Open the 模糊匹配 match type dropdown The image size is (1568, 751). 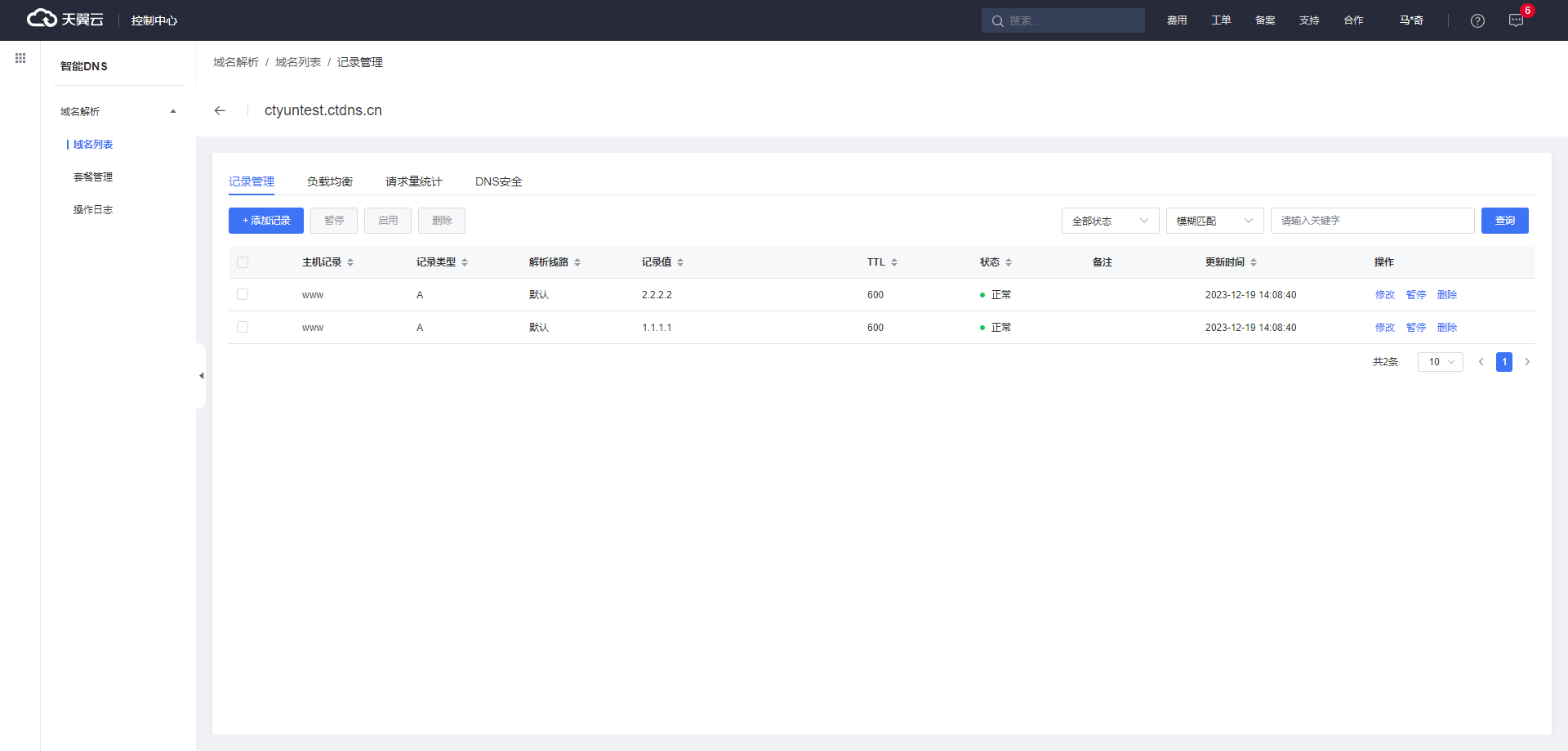click(x=1214, y=221)
